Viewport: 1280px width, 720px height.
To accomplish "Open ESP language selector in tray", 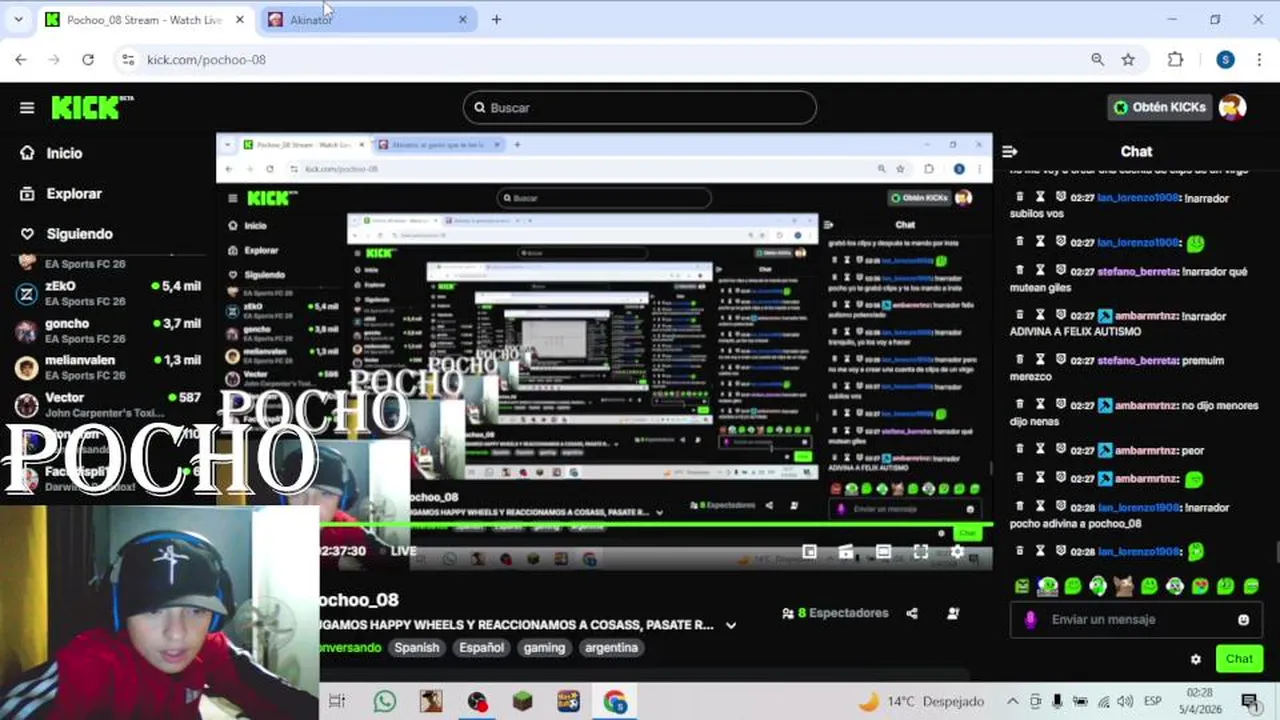I will [x=1152, y=702].
